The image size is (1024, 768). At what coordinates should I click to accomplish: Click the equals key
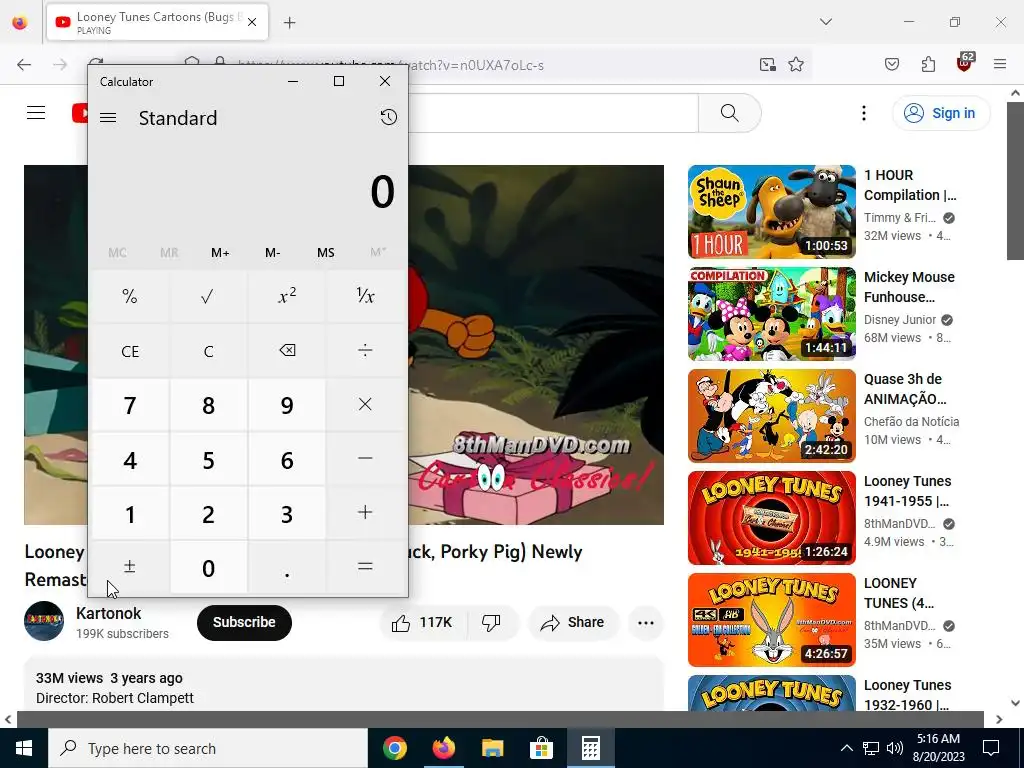tap(365, 567)
